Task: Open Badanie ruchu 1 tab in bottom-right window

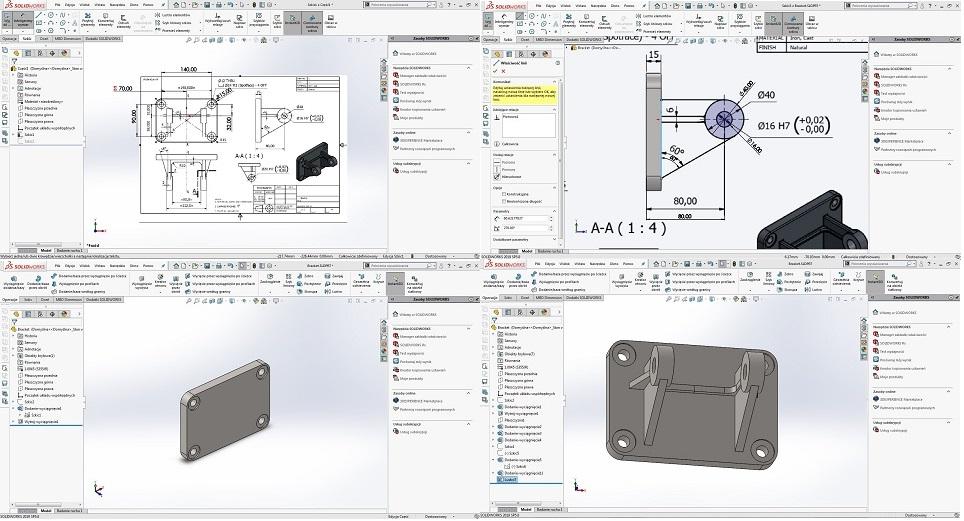Action: (549, 509)
